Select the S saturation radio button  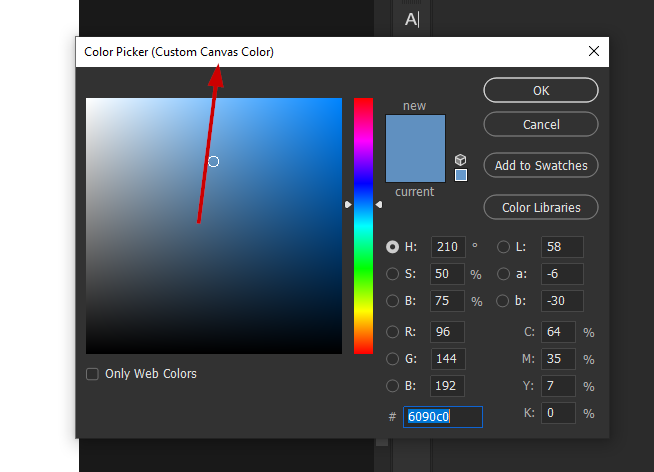click(393, 274)
